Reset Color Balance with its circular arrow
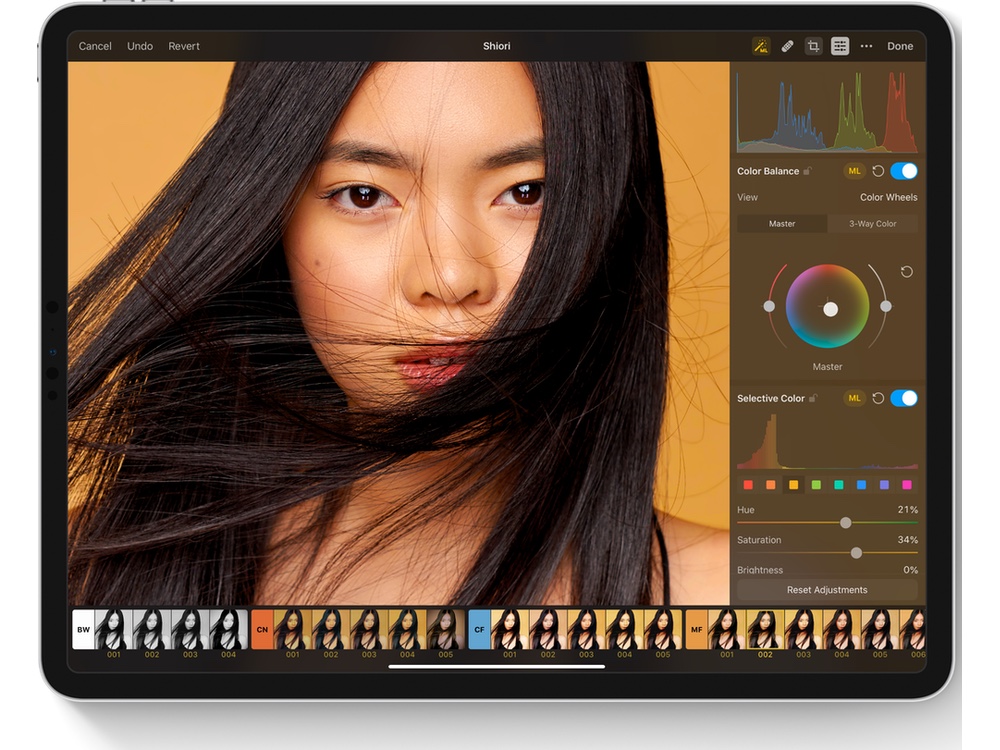The width and height of the screenshot is (1000, 750). 879,171
